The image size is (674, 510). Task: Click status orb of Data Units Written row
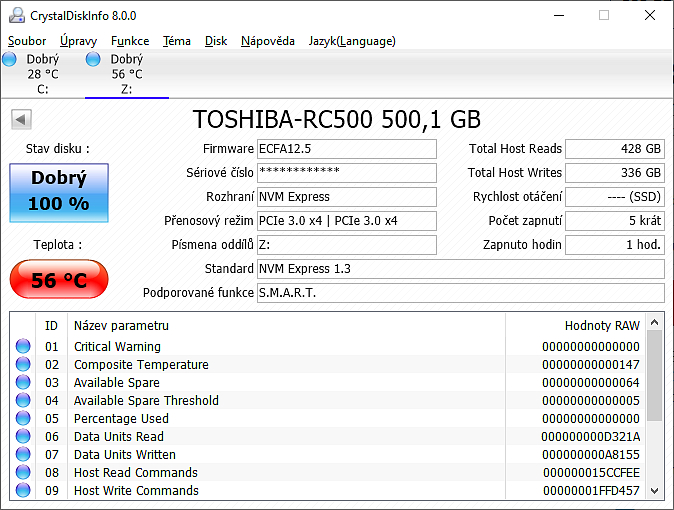point(23,454)
